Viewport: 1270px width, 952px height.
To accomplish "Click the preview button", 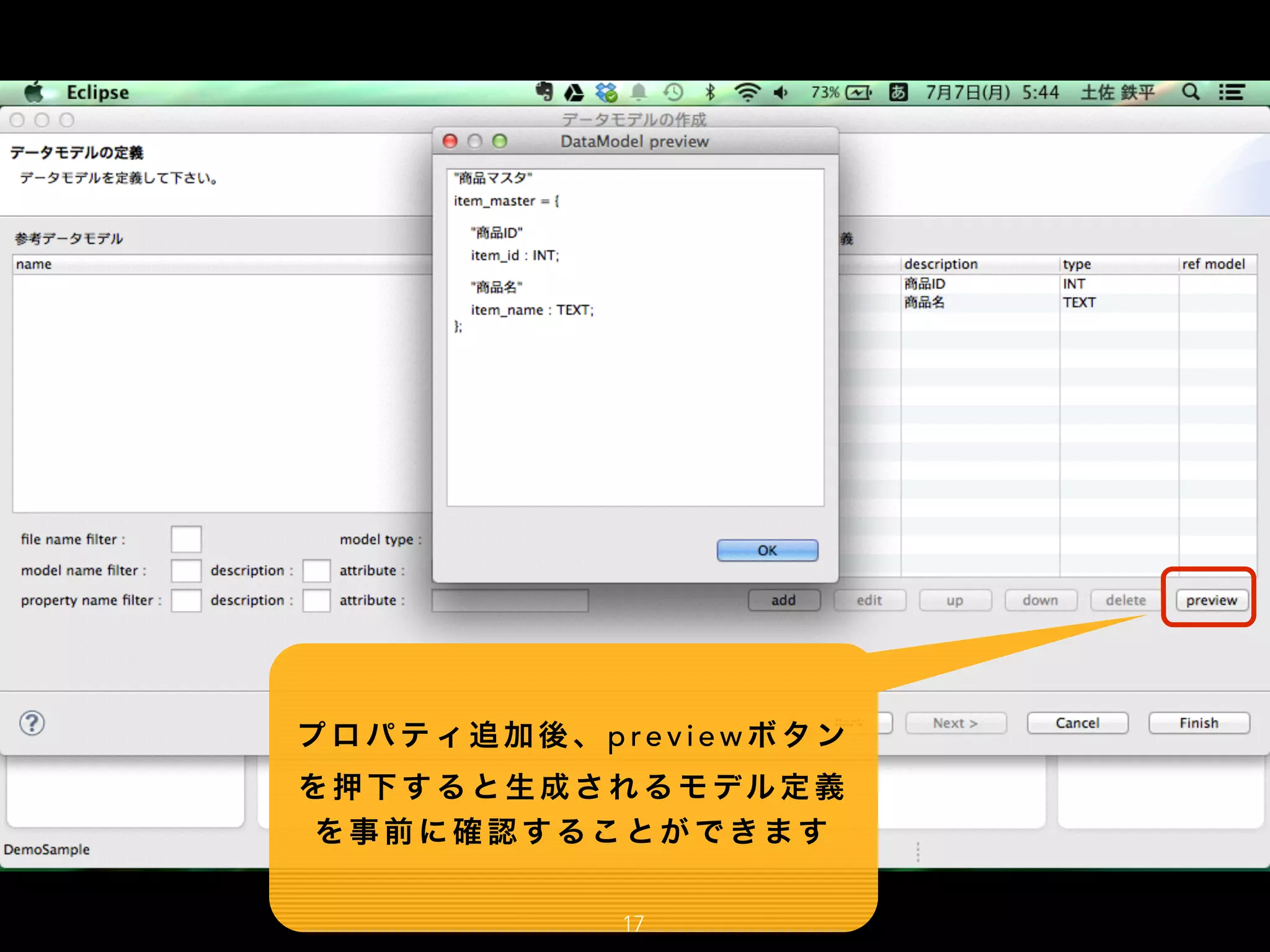I will click(x=1212, y=600).
